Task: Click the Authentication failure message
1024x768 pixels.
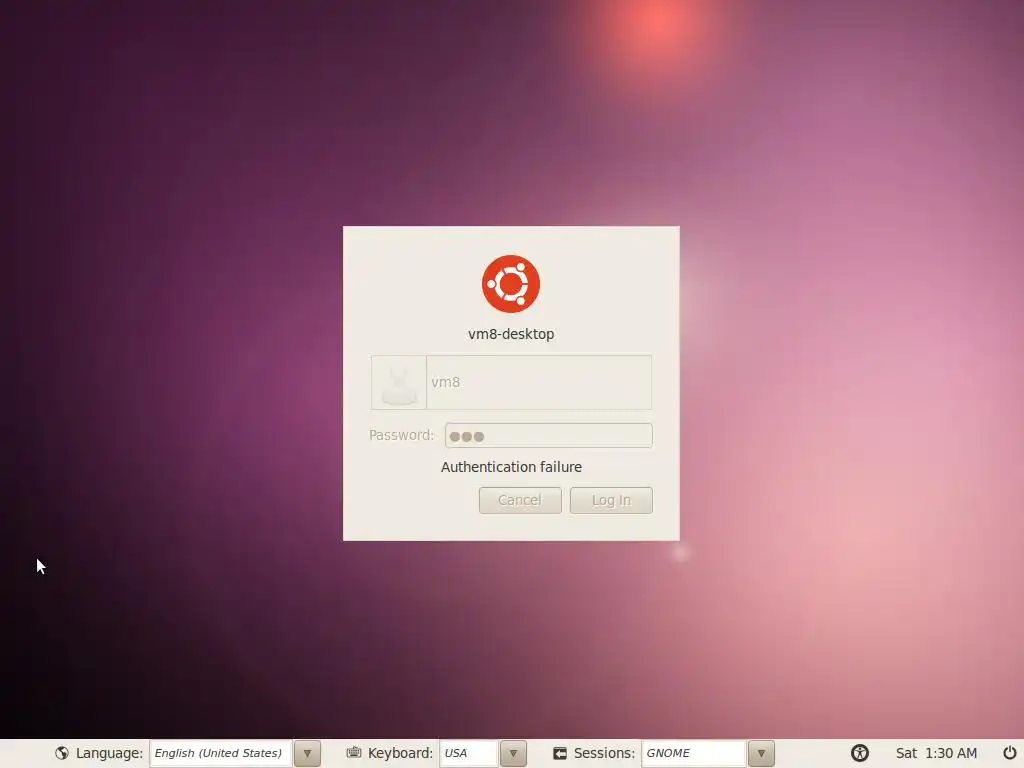Action: coord(511,467)
